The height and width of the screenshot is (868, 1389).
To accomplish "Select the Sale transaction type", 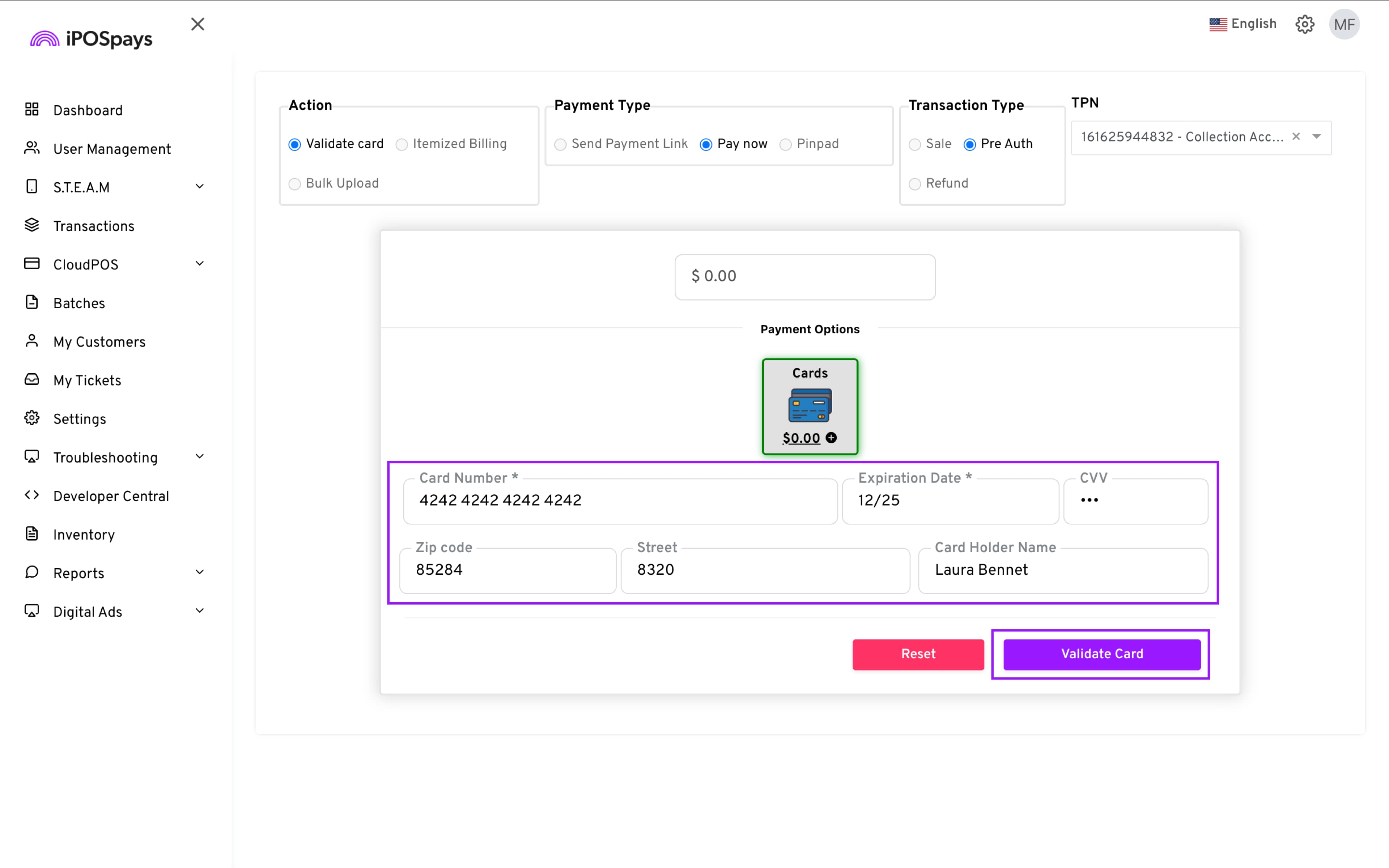I will [x=915, y=144].
